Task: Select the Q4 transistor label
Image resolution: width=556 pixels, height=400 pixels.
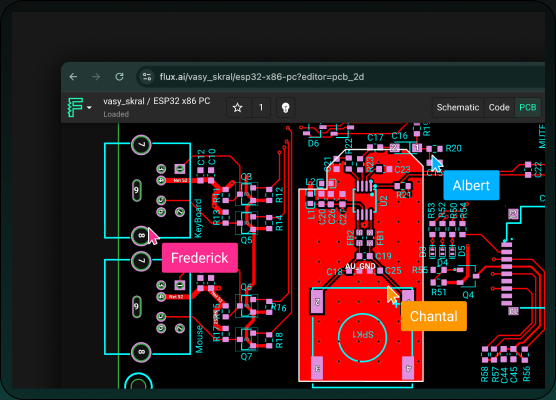Action: (x=468, y=295)
